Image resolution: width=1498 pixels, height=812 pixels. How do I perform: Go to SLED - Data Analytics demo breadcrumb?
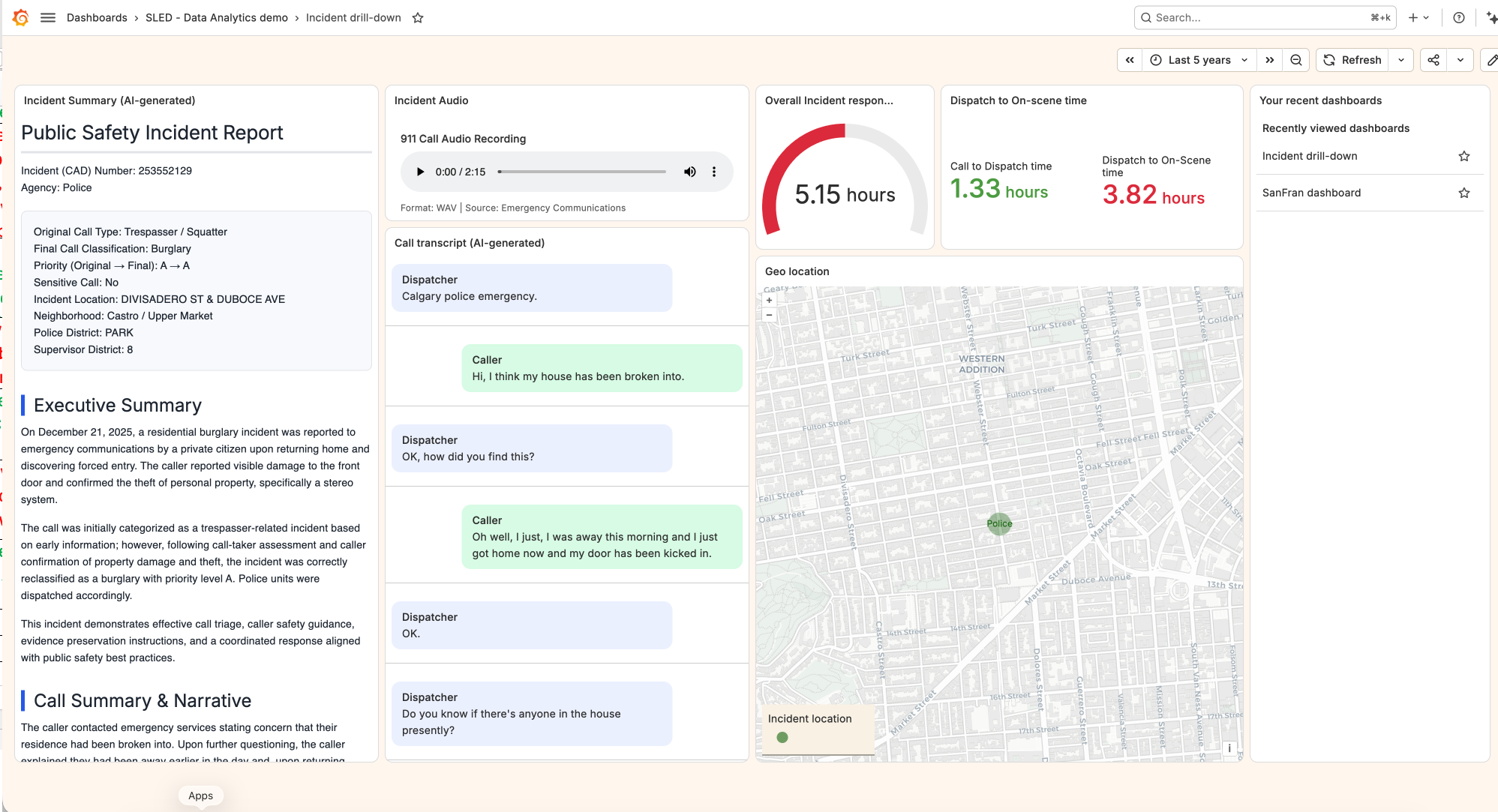217,17
